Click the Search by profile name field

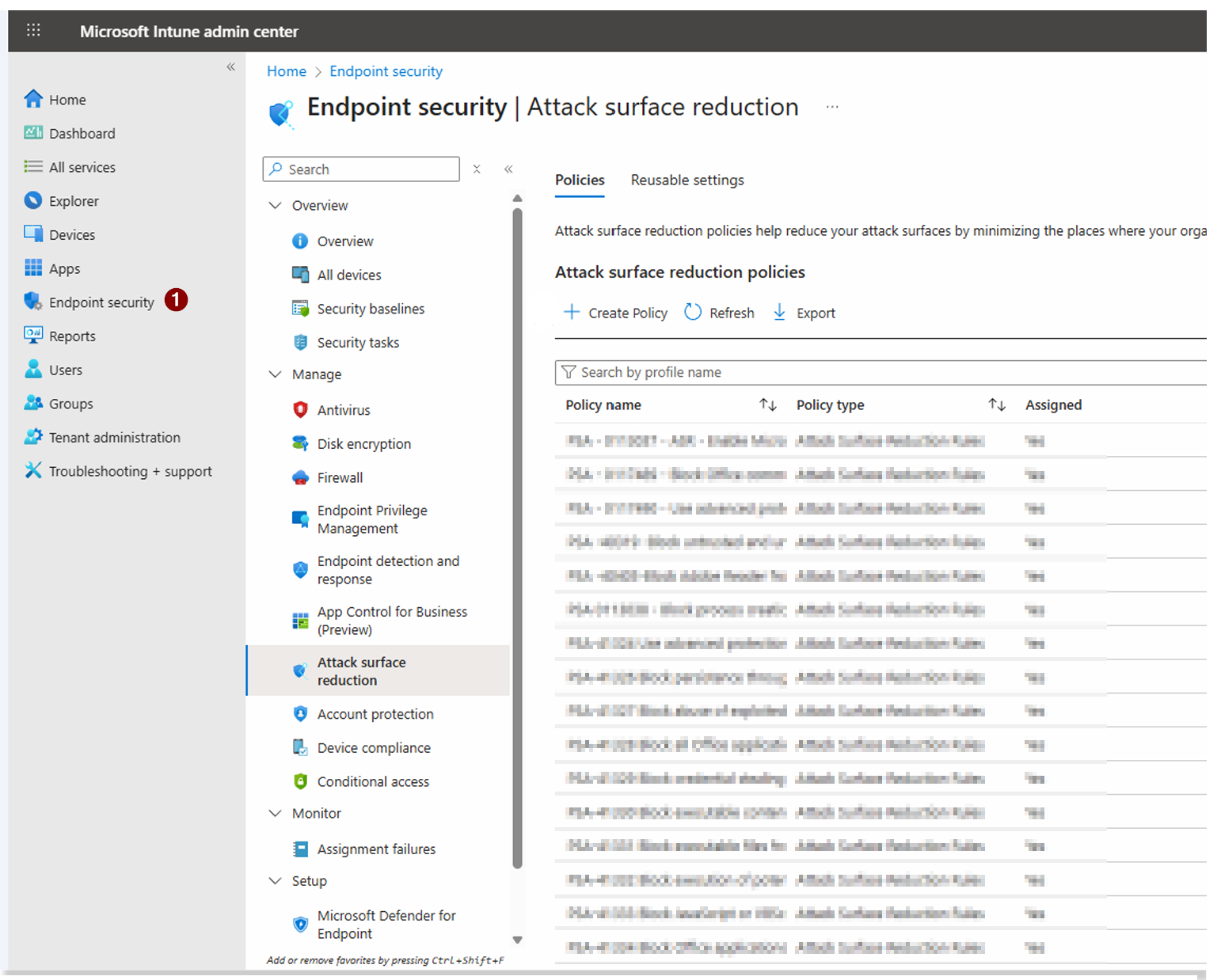point(713,372)
